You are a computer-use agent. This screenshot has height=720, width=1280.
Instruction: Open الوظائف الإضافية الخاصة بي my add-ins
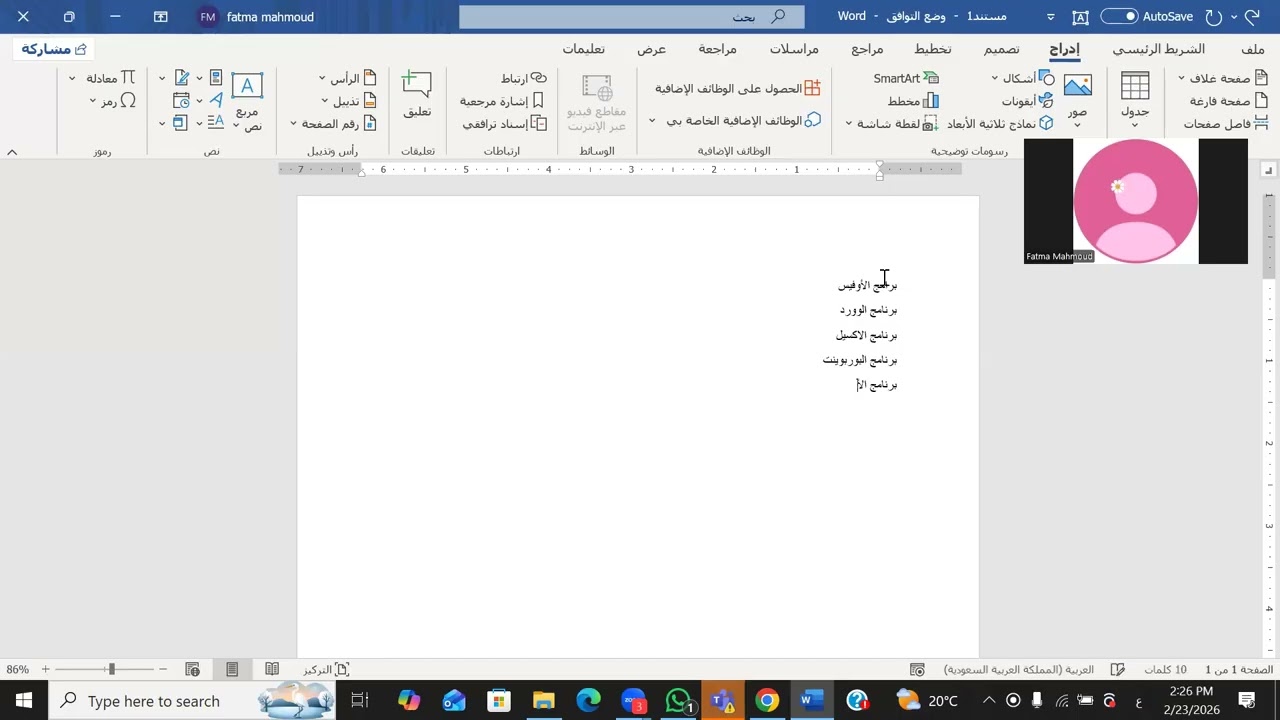[x=744, y=120]
